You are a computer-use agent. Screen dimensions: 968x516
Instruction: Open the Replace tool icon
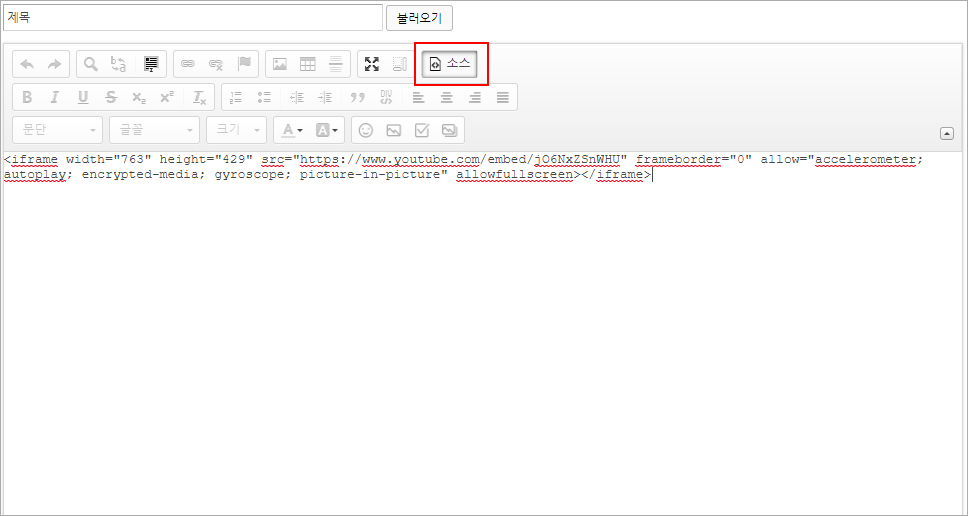pos(118,64)
